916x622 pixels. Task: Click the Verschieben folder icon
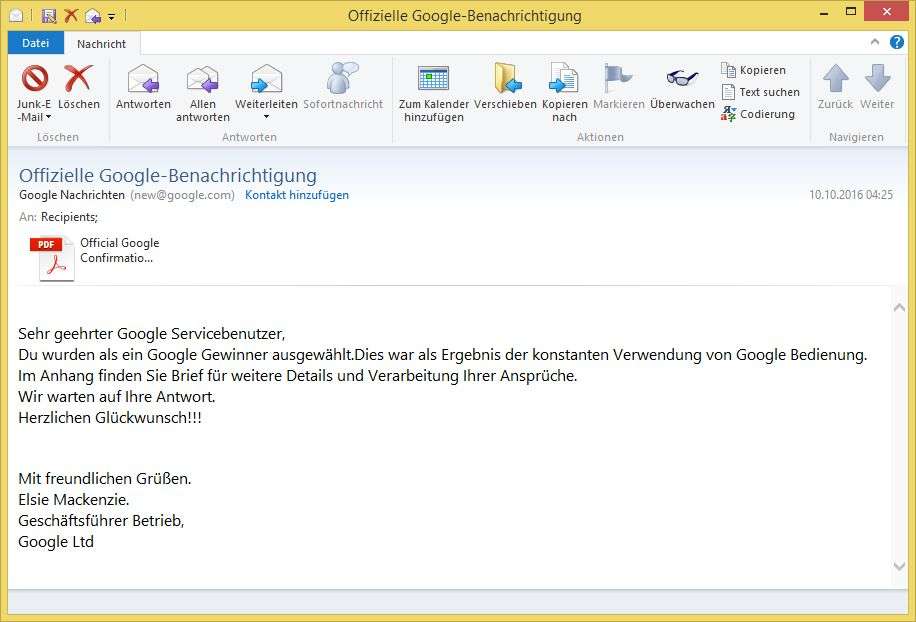(507, 78)
